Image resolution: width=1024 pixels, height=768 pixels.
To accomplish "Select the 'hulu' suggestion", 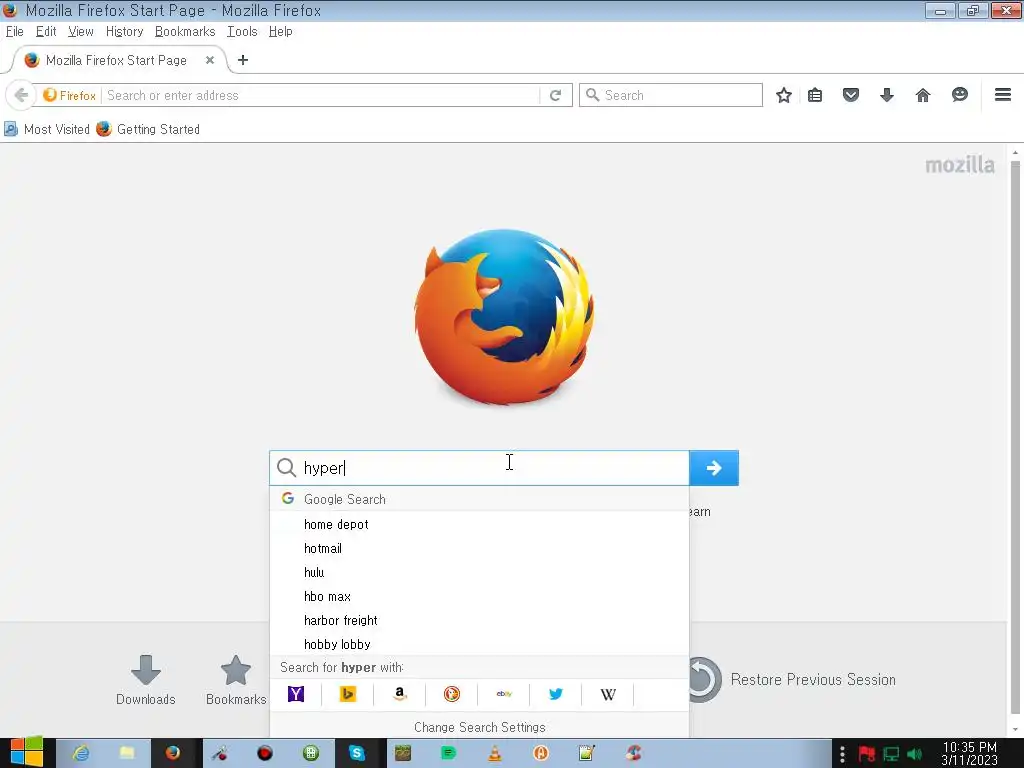I will pos(479,573).
